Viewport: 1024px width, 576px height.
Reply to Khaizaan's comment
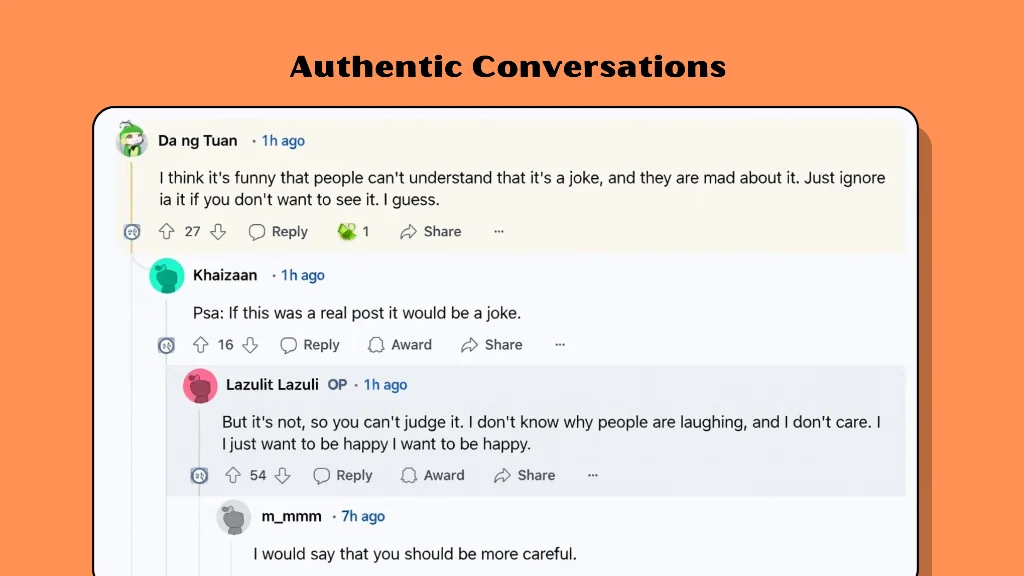pos(310,344)
